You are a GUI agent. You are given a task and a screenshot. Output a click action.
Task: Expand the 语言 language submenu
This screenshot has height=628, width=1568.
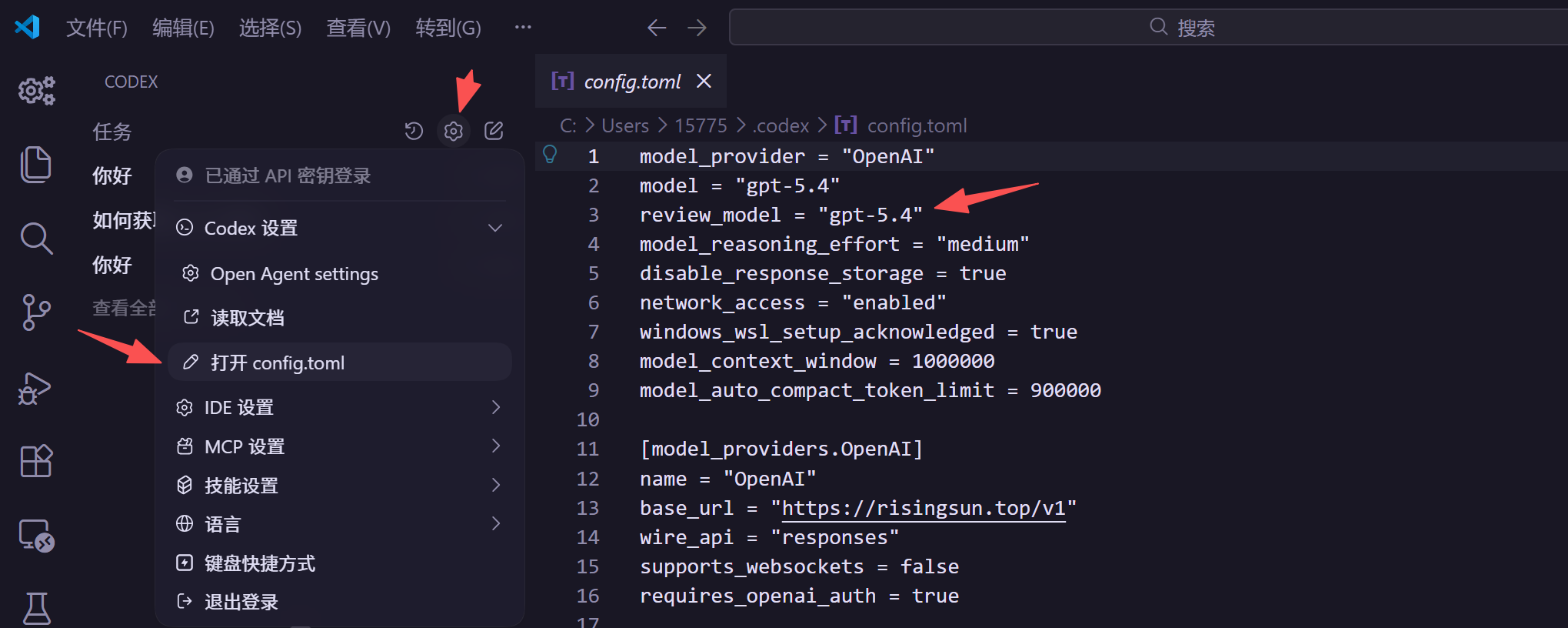(x=495, y=524)
